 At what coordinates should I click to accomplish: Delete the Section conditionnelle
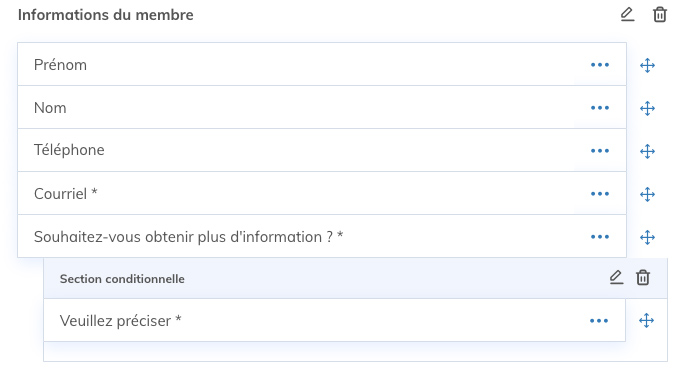coord(643,277)
